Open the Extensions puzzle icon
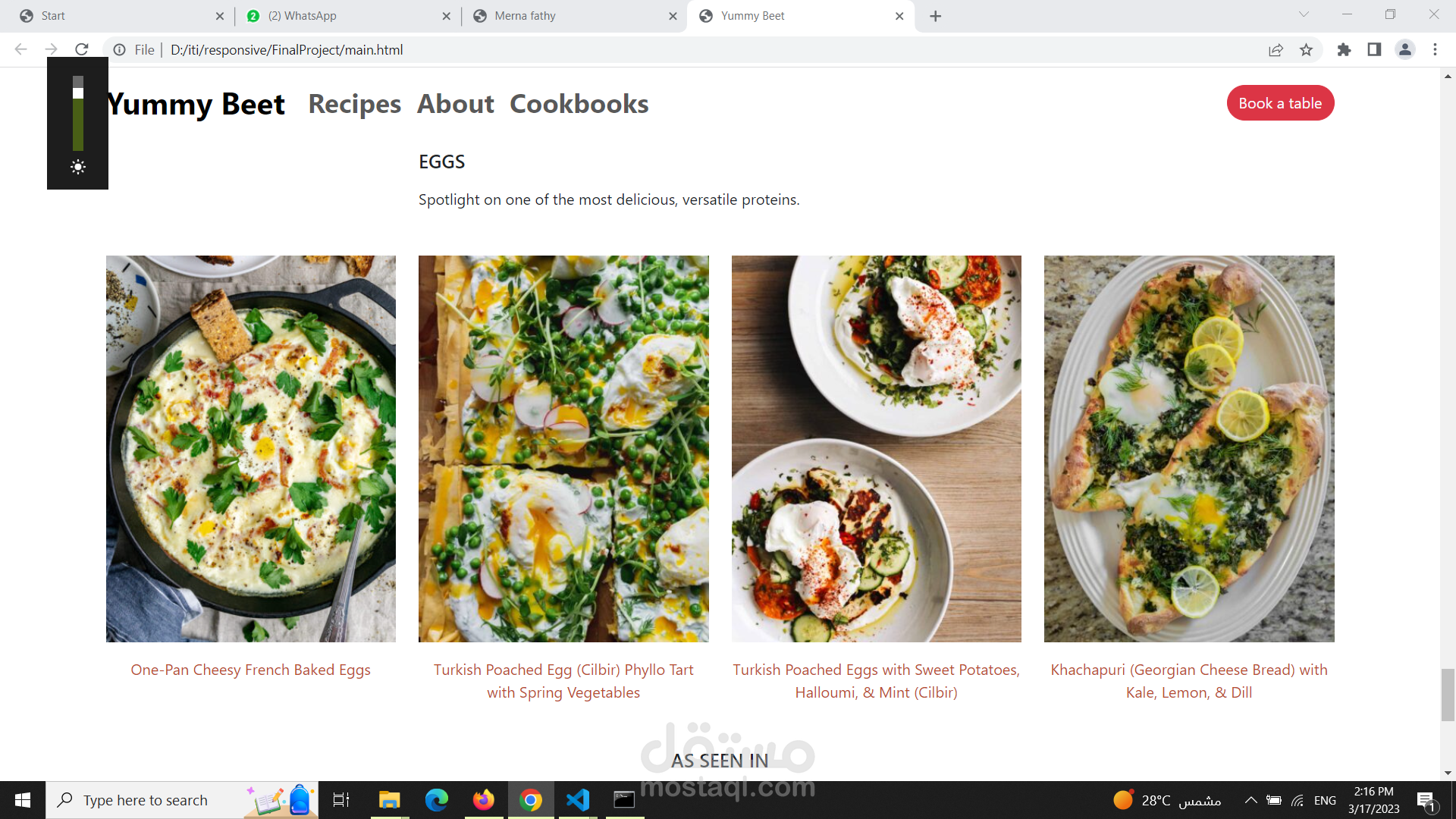The height and width of the screenshot is (819, 1456). coord(1344,50)
